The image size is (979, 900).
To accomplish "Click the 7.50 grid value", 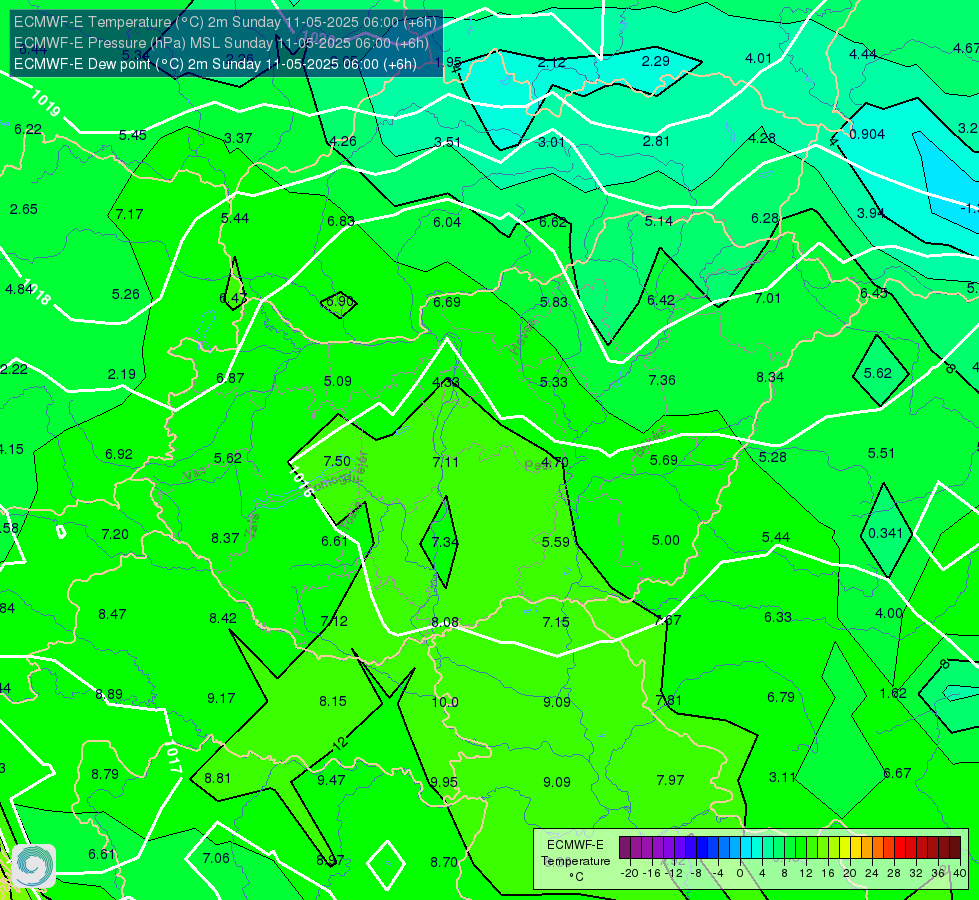I will pyautogui.click(x=337, y=461).
